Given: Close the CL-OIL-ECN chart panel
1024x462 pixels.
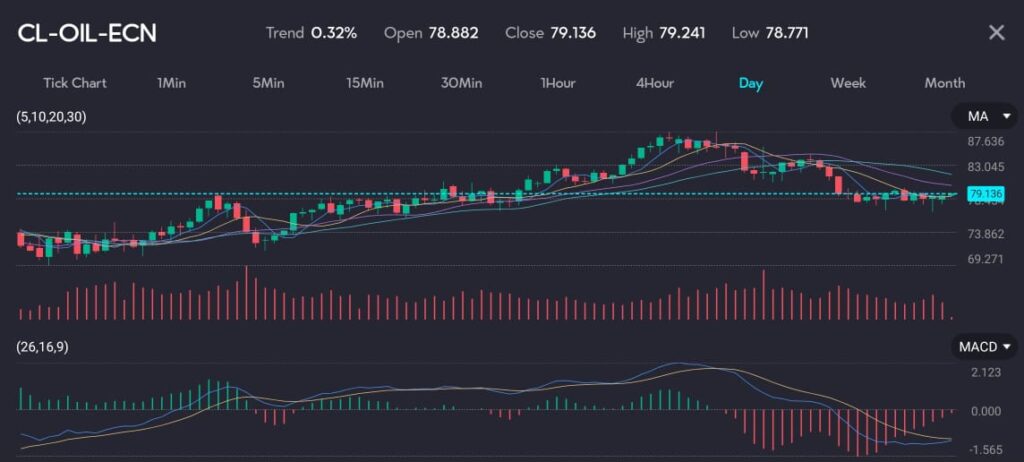Looking at the screenshot, I should pos(996,33).
